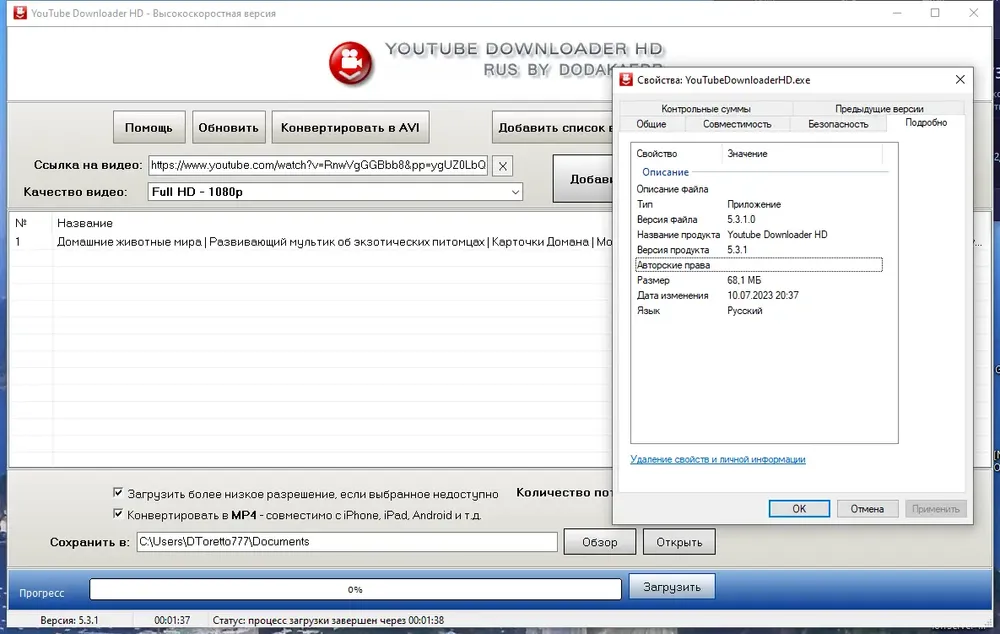Start the download with Загрузить button
This screenshot has height=634, width=1000.
(672, 587)
